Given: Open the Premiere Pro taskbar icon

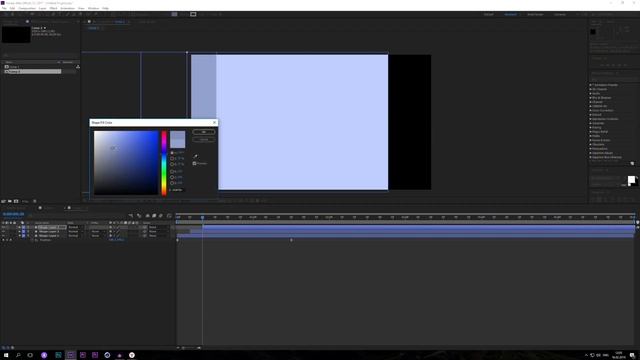Looking at the screenshot, I should coord(83,355).
